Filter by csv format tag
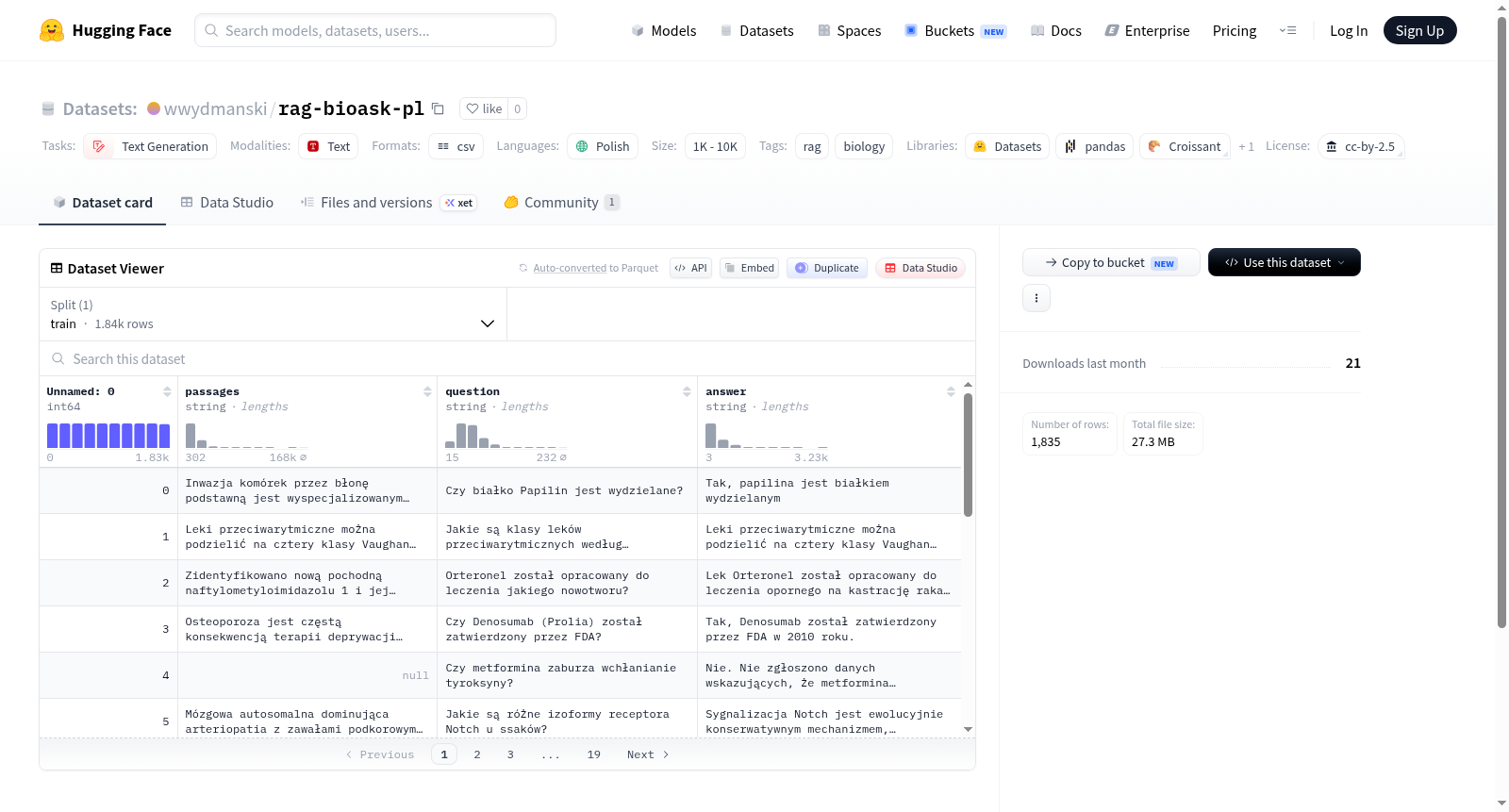 [x=456, y=146]
